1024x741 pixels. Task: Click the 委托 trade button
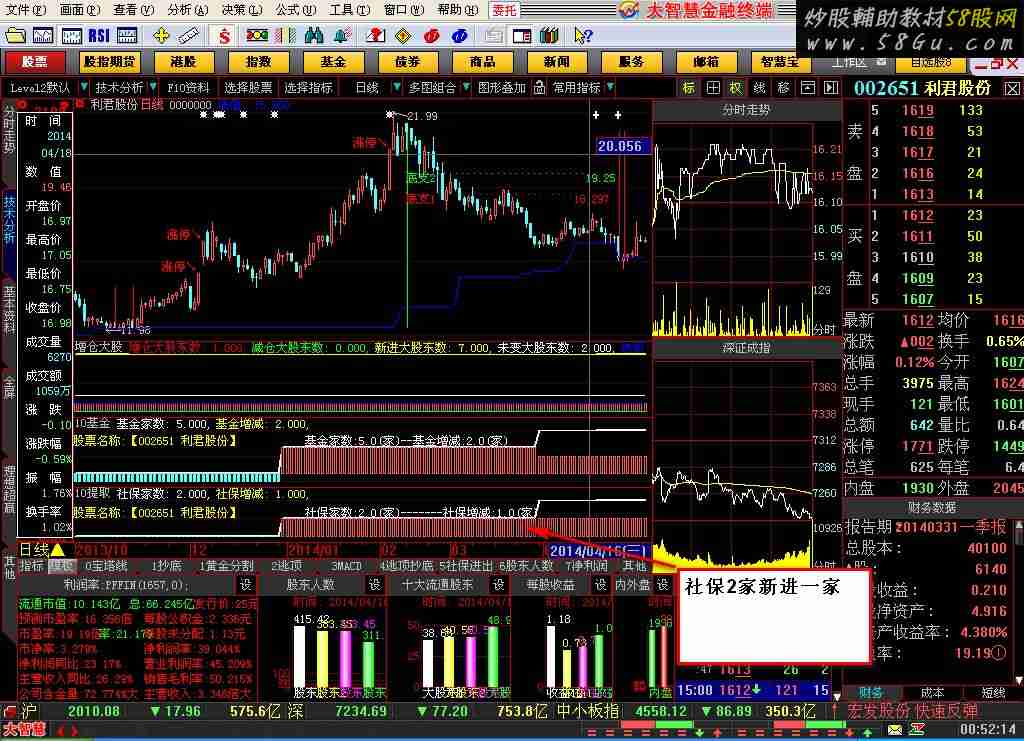[x=504, y=10]
